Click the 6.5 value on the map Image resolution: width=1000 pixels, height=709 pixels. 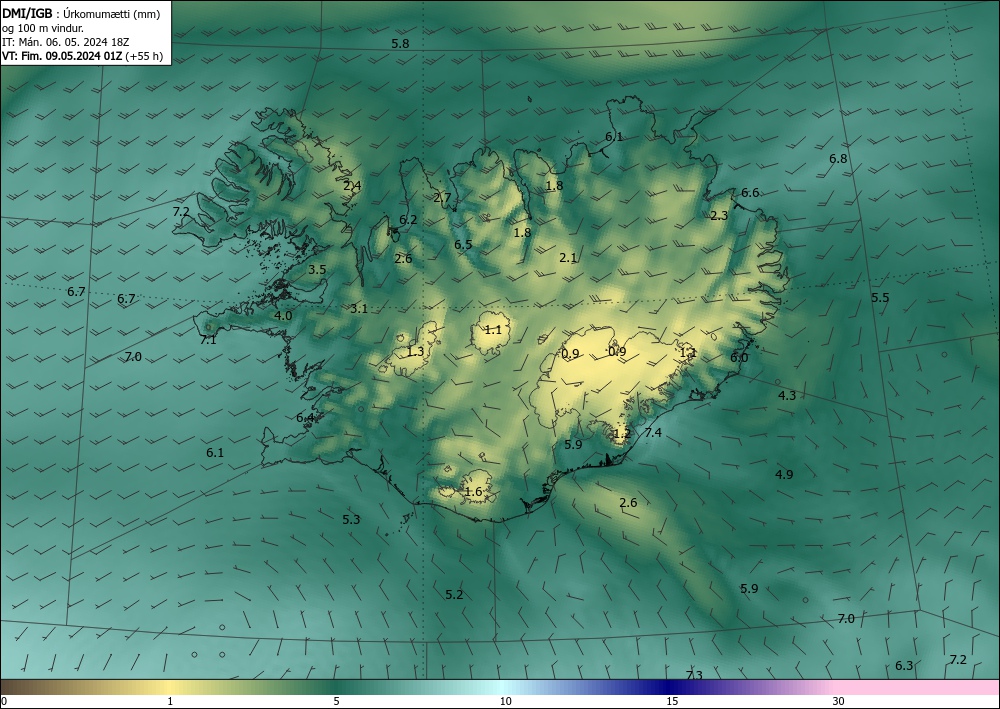pos(463,244)
